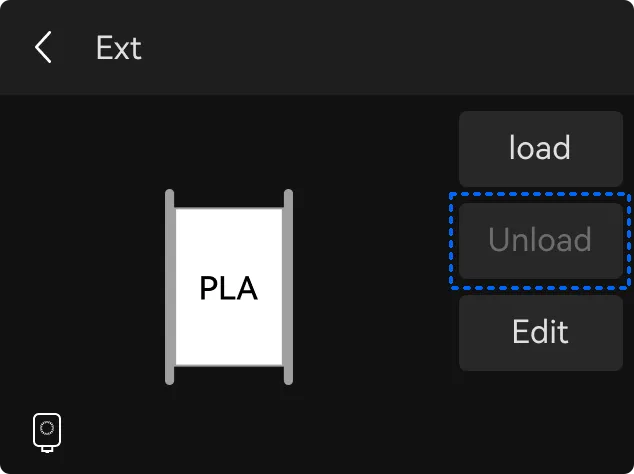The height and width of the screenshot is (474, 634).
Task: Return to the previous screen from Ext
Action: click(x=43, y=47)
